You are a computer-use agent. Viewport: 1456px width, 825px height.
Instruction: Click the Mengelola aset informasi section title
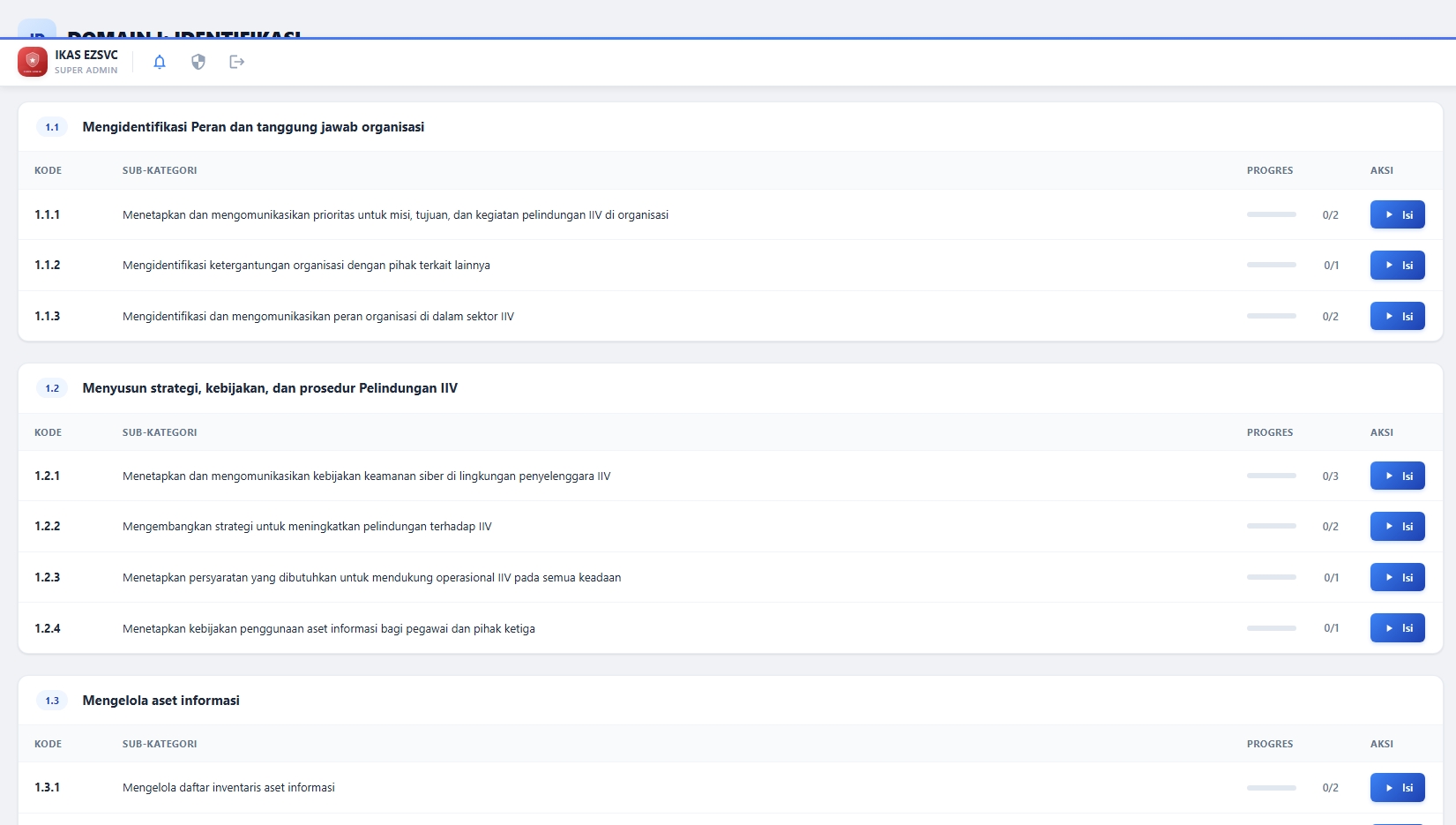point(161,700)
